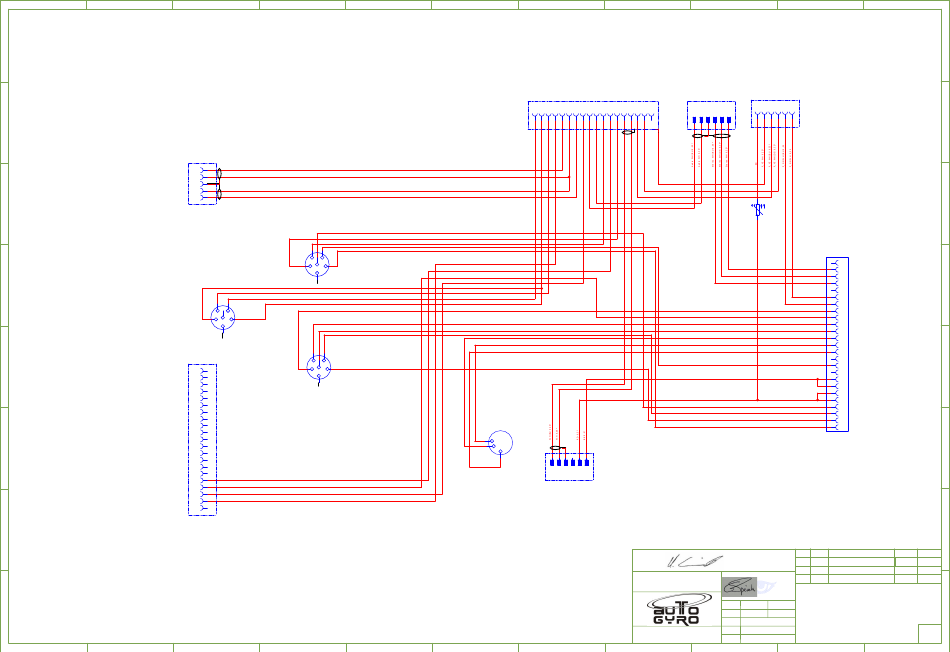Click the shield oval above the bottom six-pin connector
Viewport: 950px width, 652px height.
[558, 448]
